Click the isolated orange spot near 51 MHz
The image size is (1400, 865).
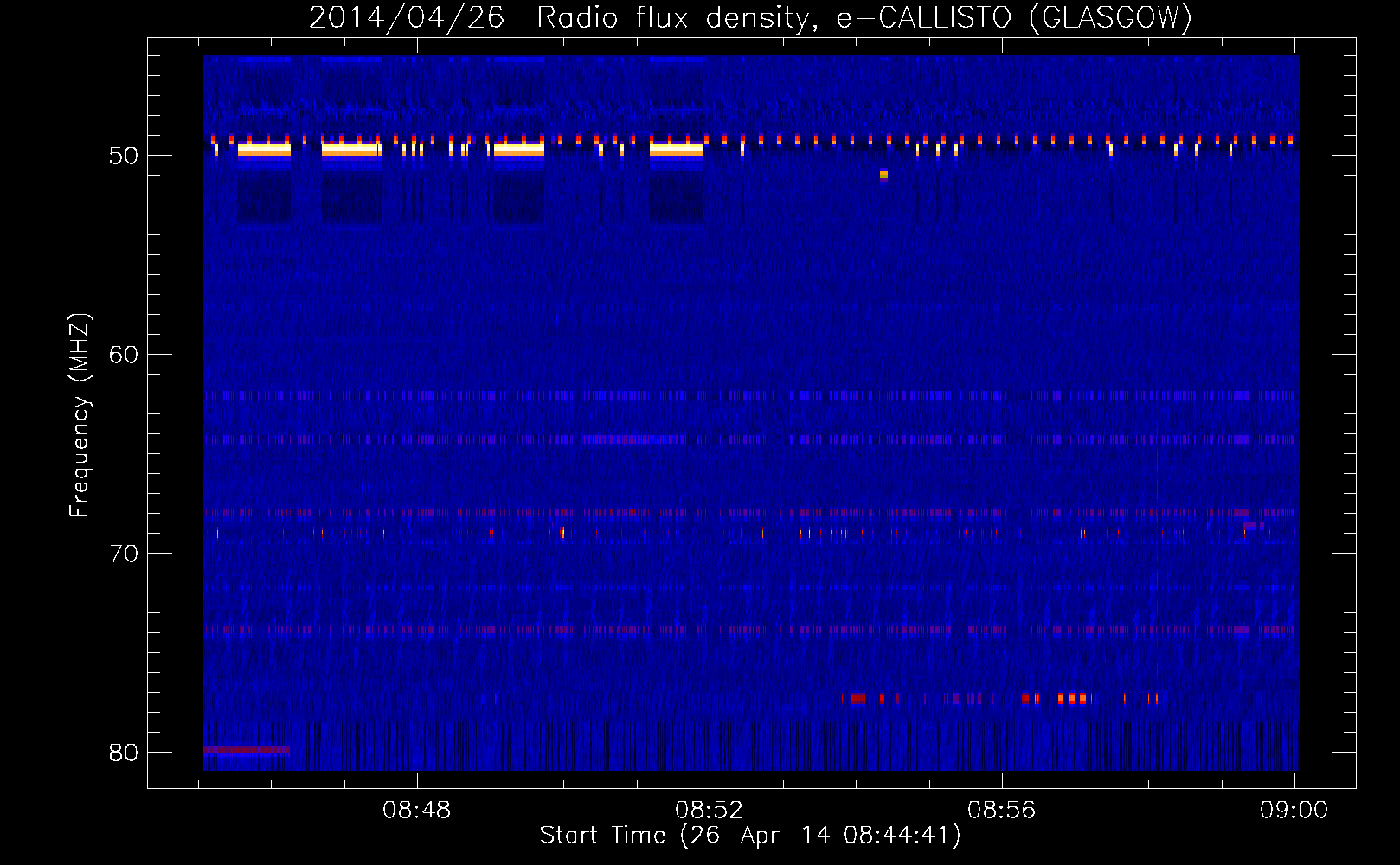tap(883, 175)
